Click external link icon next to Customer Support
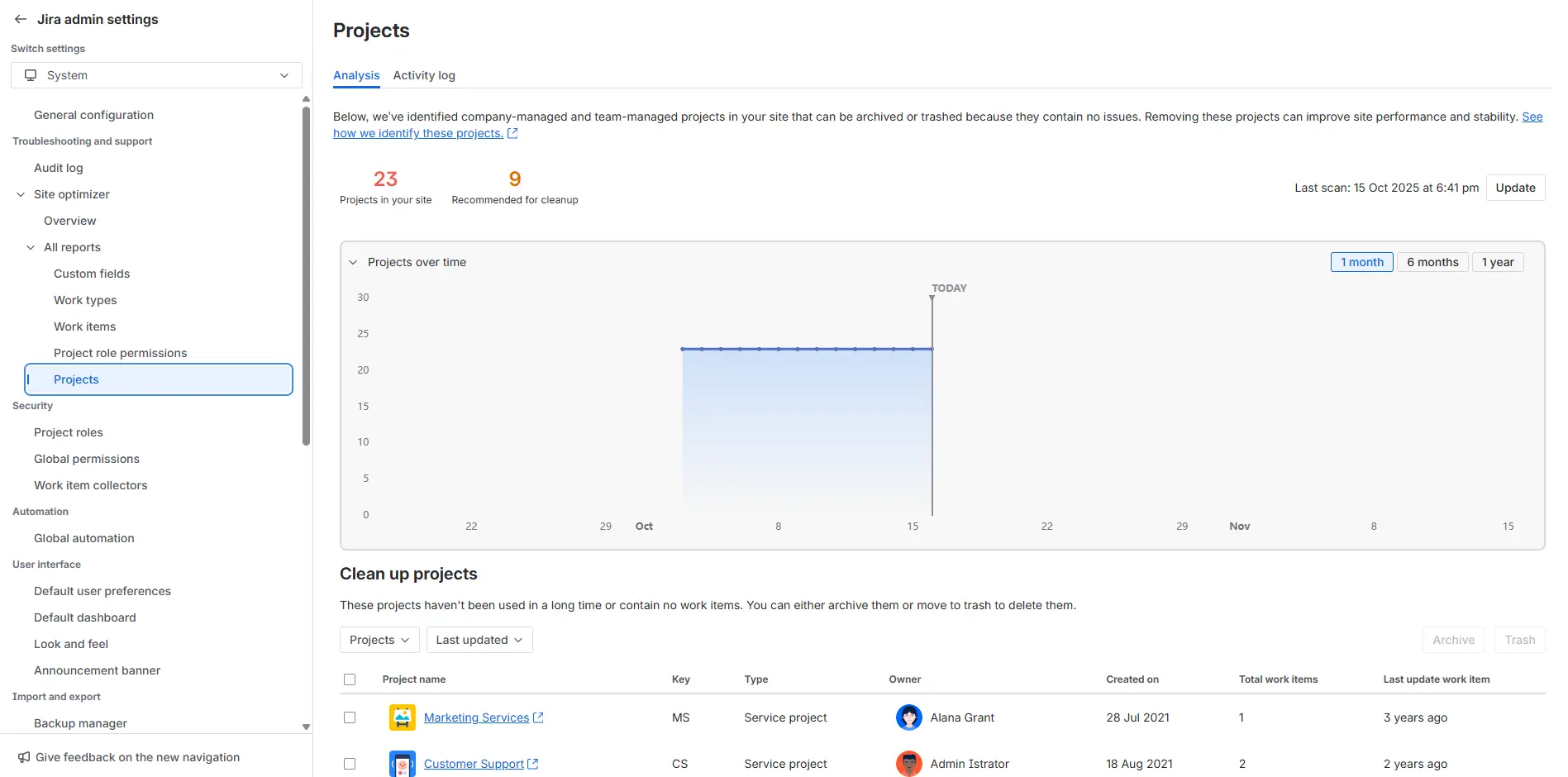The image size is (1568, 777). (533, 764)
